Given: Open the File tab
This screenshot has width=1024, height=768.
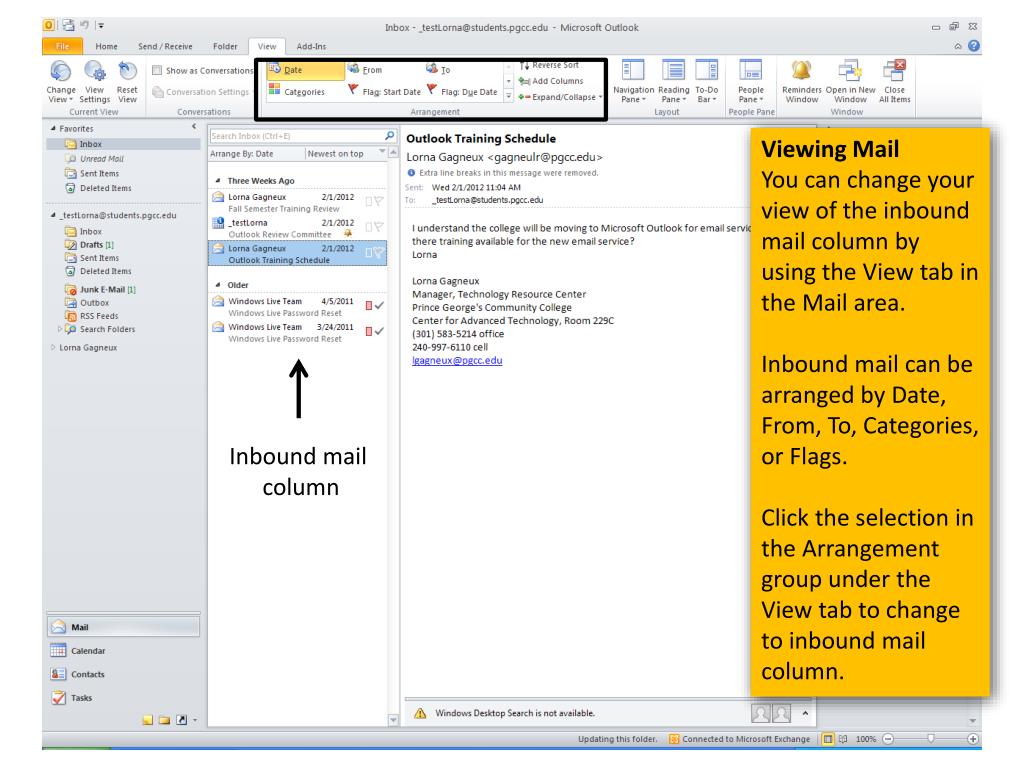Looking at the screenshot, I should [63, 46].
